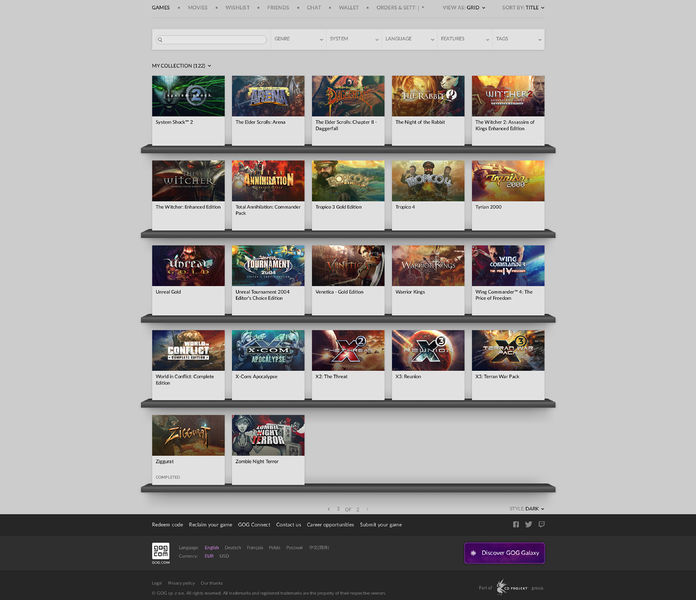Go to previous page arrow in pagination
Screen dimensions: 696x600
tap(328, 509)
